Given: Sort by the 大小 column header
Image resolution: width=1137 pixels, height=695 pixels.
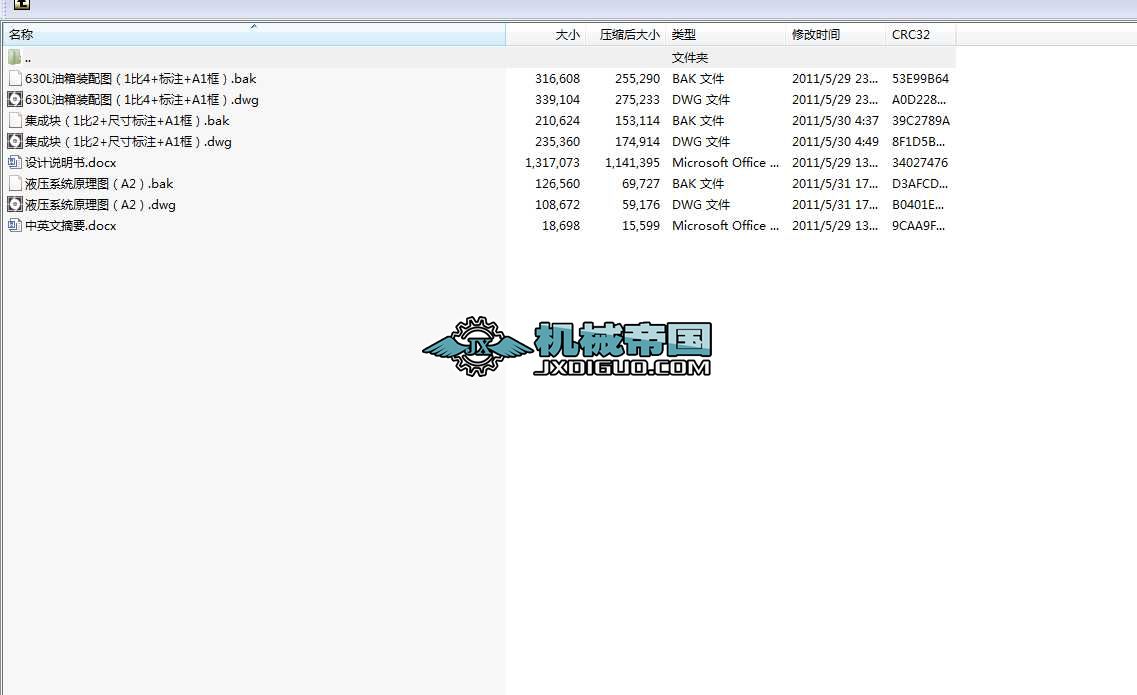Looking at the screenshot, I should pyautogui.click(x=567, y=35).
